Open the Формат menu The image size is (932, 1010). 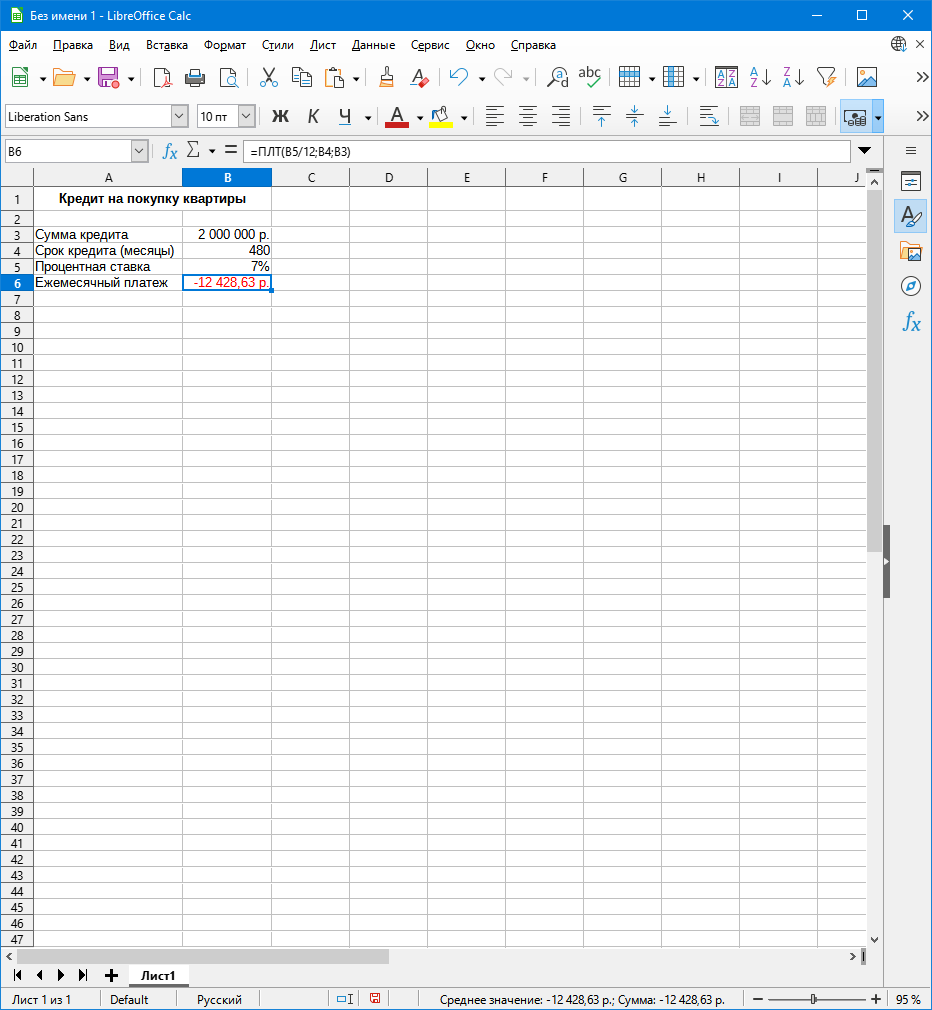tap(225, 45)
